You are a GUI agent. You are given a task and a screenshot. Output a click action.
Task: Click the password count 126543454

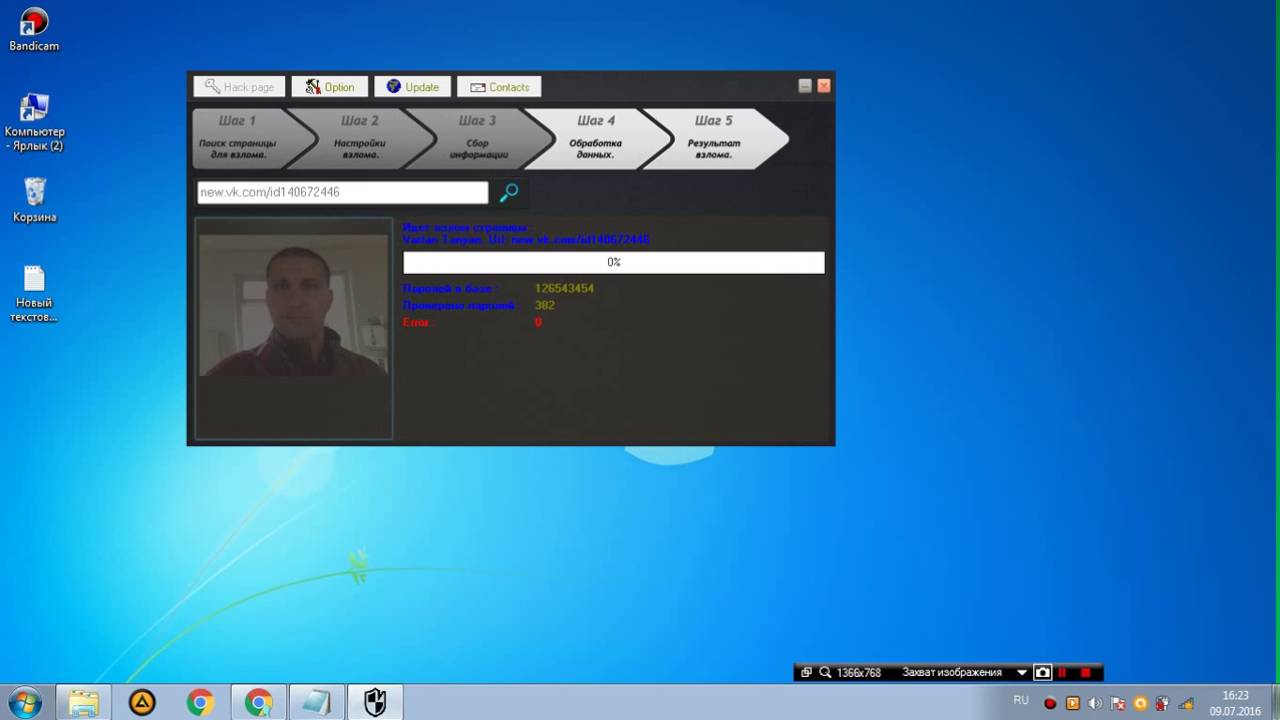tap(564, 288)
